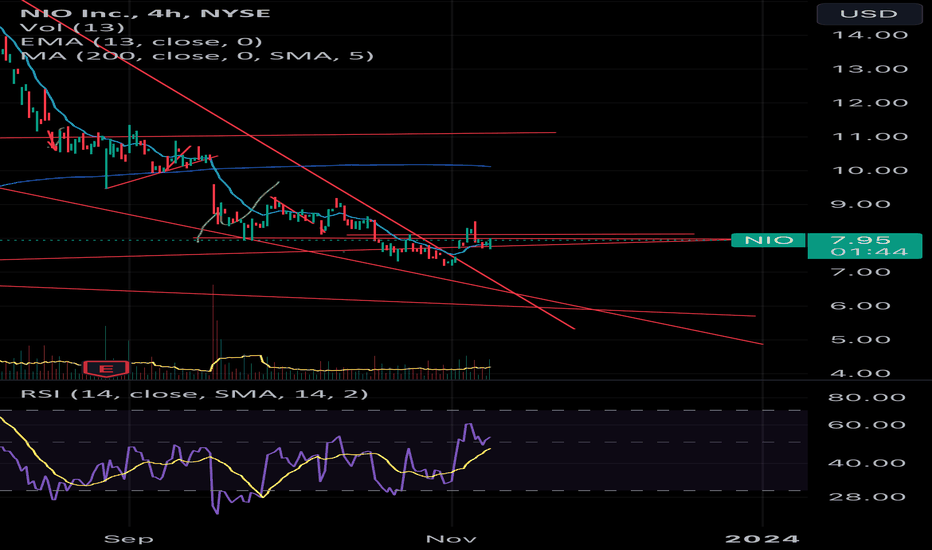Click the 2024 label on time axis

(763, 539)
